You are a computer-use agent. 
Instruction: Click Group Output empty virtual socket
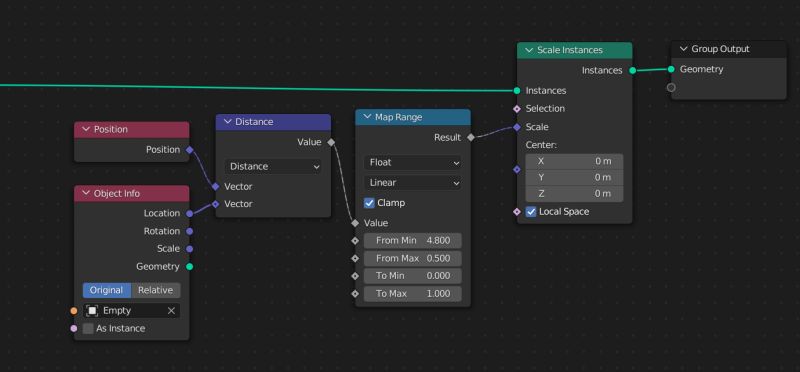pyautogui.click(x=671, y=88)
